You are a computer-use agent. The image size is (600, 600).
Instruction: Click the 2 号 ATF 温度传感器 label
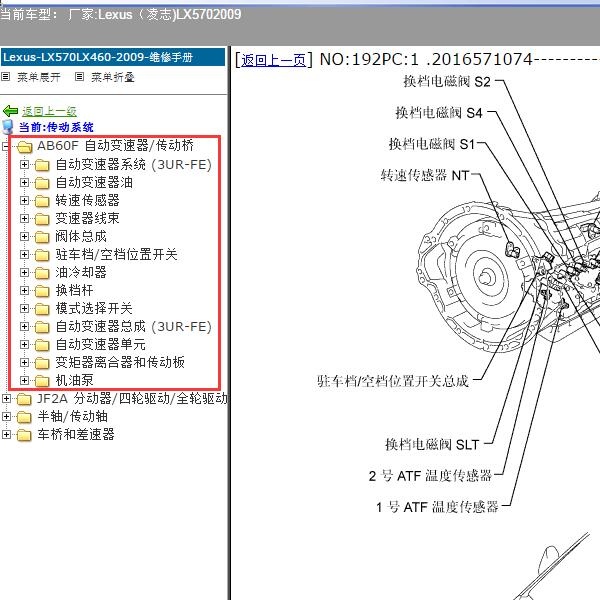pyautogui.click(x=430, y=476)
